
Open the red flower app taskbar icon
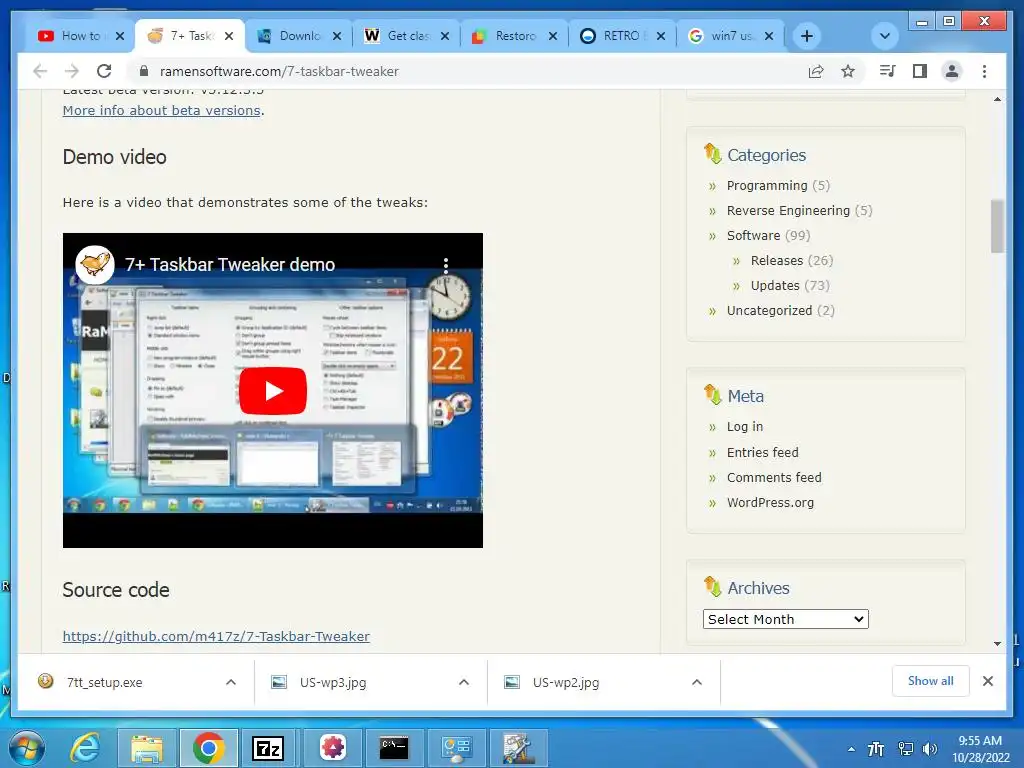(332, 748)
